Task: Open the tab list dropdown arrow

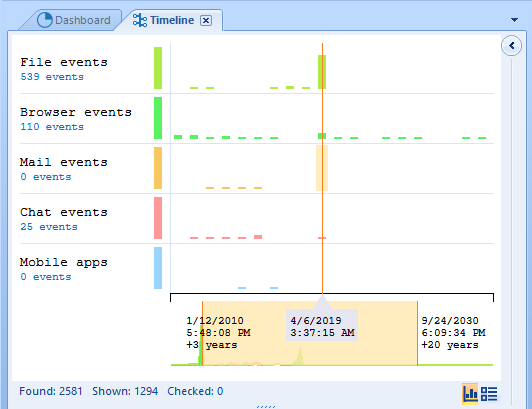Action: [x=514, y=20]
